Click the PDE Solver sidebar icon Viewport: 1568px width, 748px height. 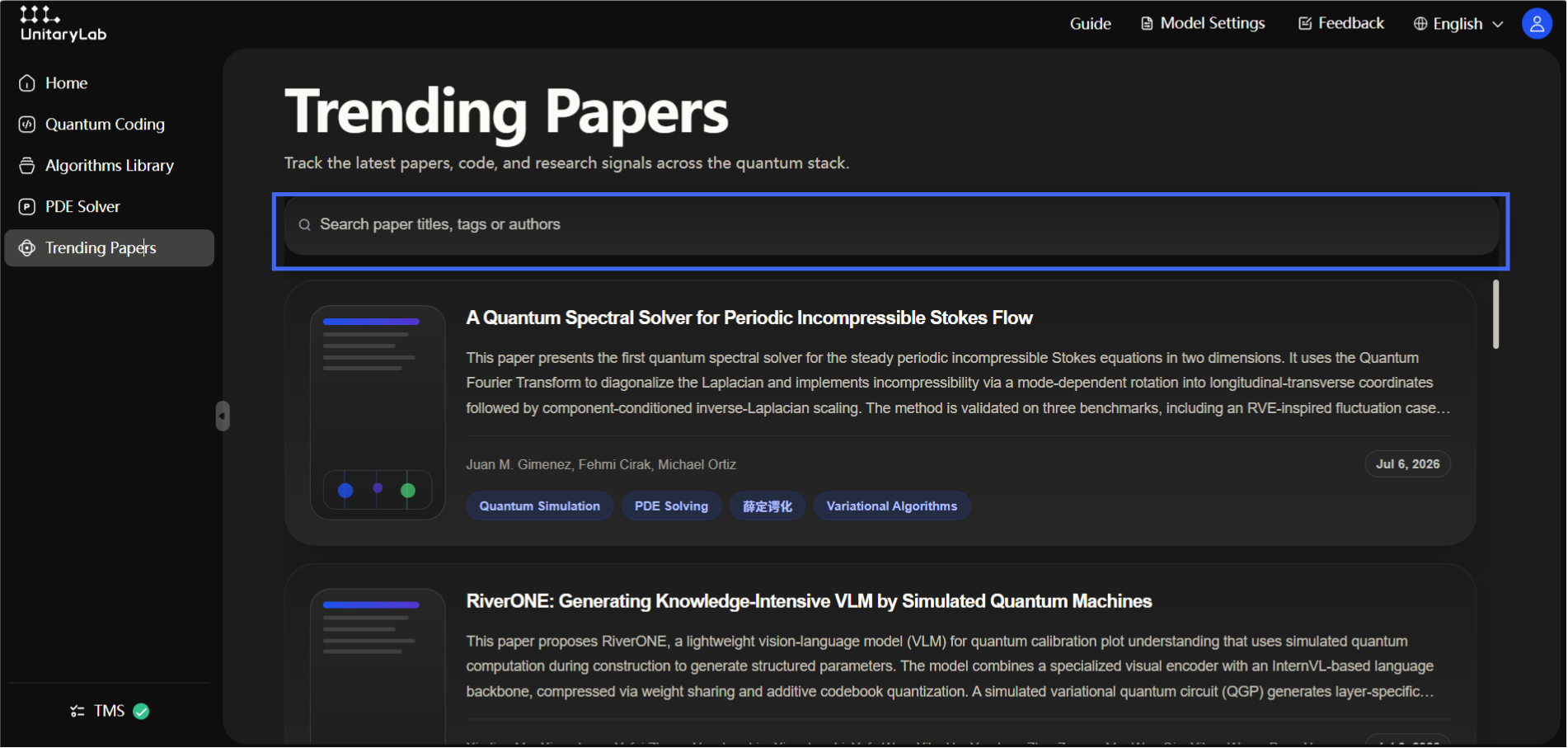pos(27,207)
